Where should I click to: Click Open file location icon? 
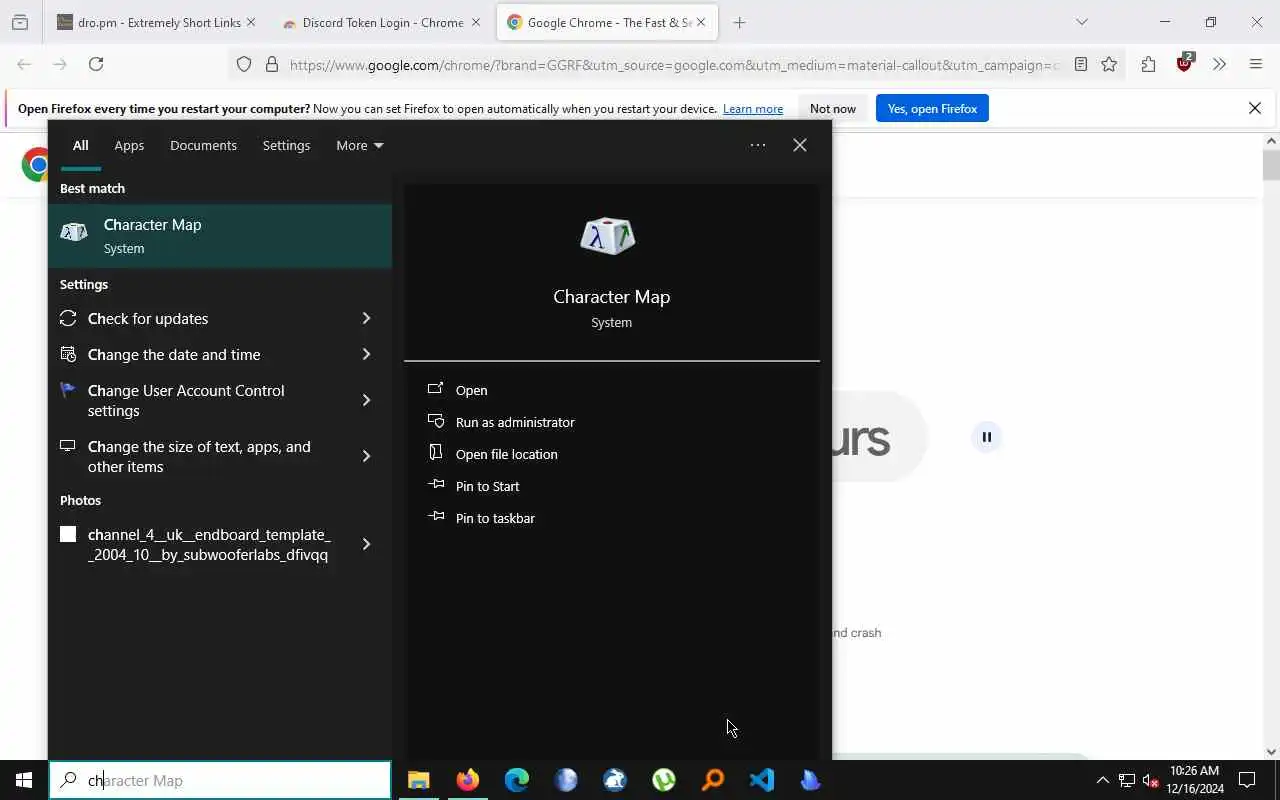click(435, 453)
